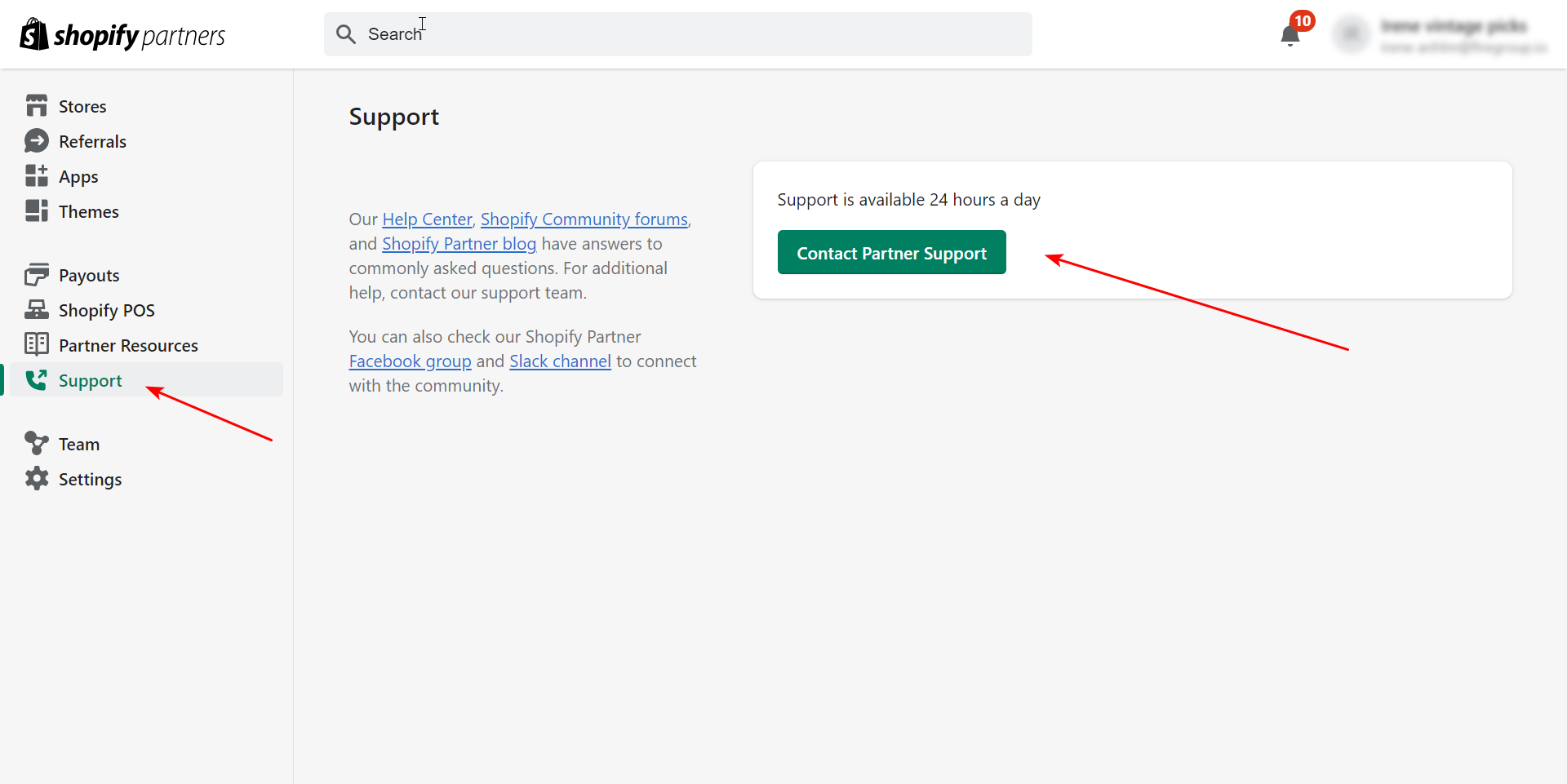Open the Facebook group link
The width and height of the screenshot is (1567, 784).
(410, 361)
